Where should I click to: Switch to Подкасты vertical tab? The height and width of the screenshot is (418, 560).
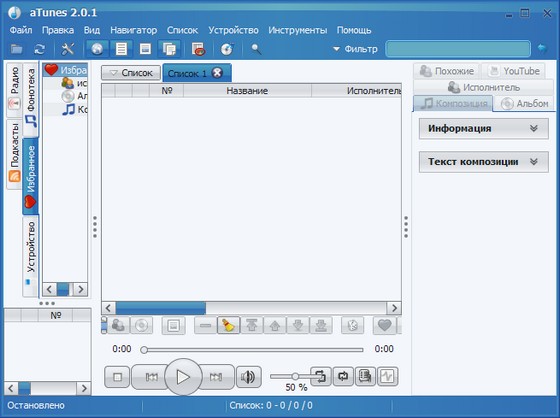(x=15, y=154)
